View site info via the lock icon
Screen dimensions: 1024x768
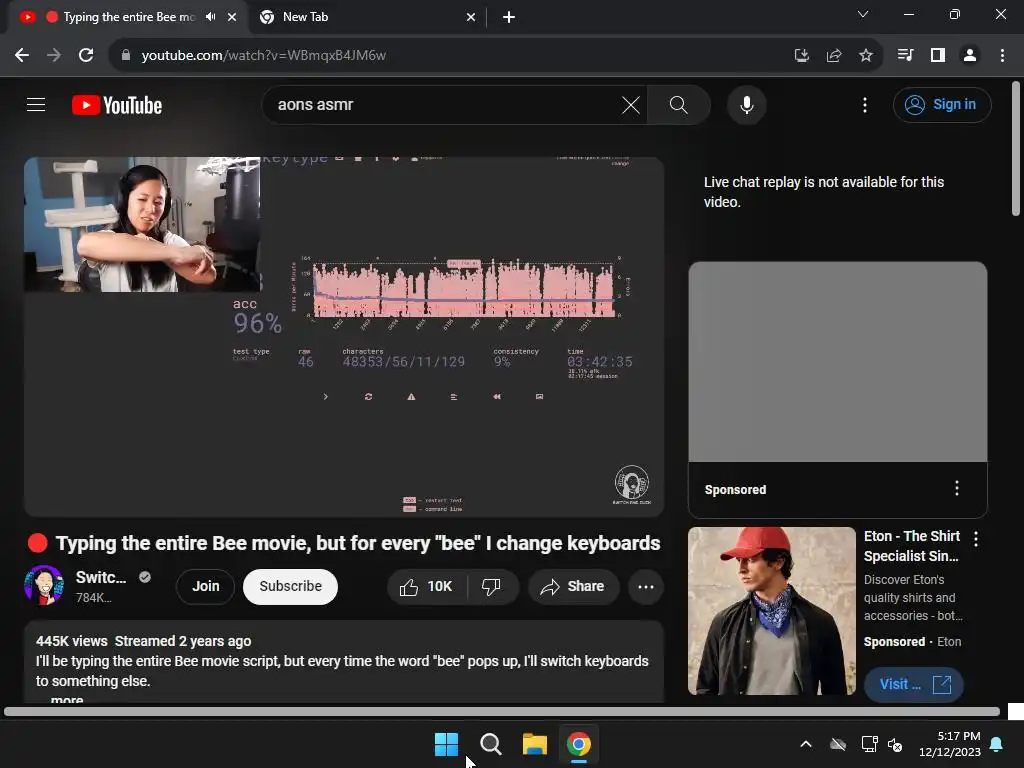point(126,55)
